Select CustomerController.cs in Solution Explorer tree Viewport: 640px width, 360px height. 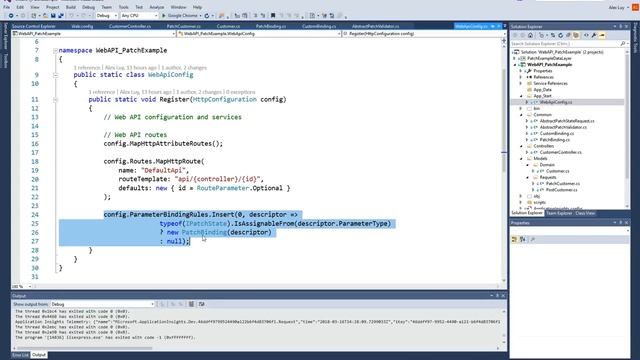[560, 152]
